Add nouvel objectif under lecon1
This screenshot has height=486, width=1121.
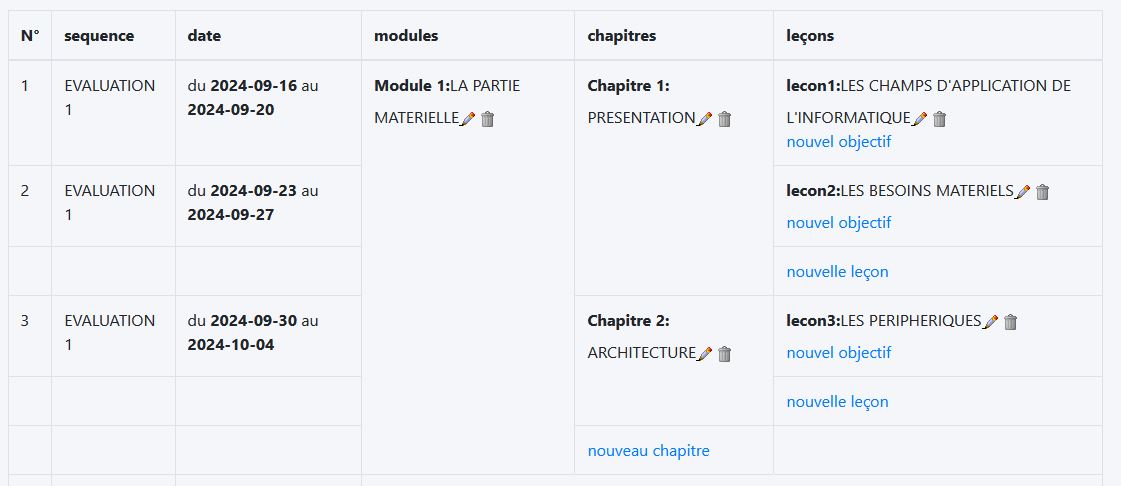[x=839, y=142]
